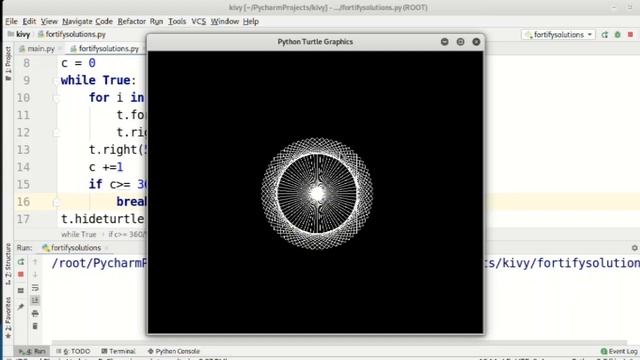Open the Refactor menu
This screenshot has width=640, height=360.
tap(131, 21)
